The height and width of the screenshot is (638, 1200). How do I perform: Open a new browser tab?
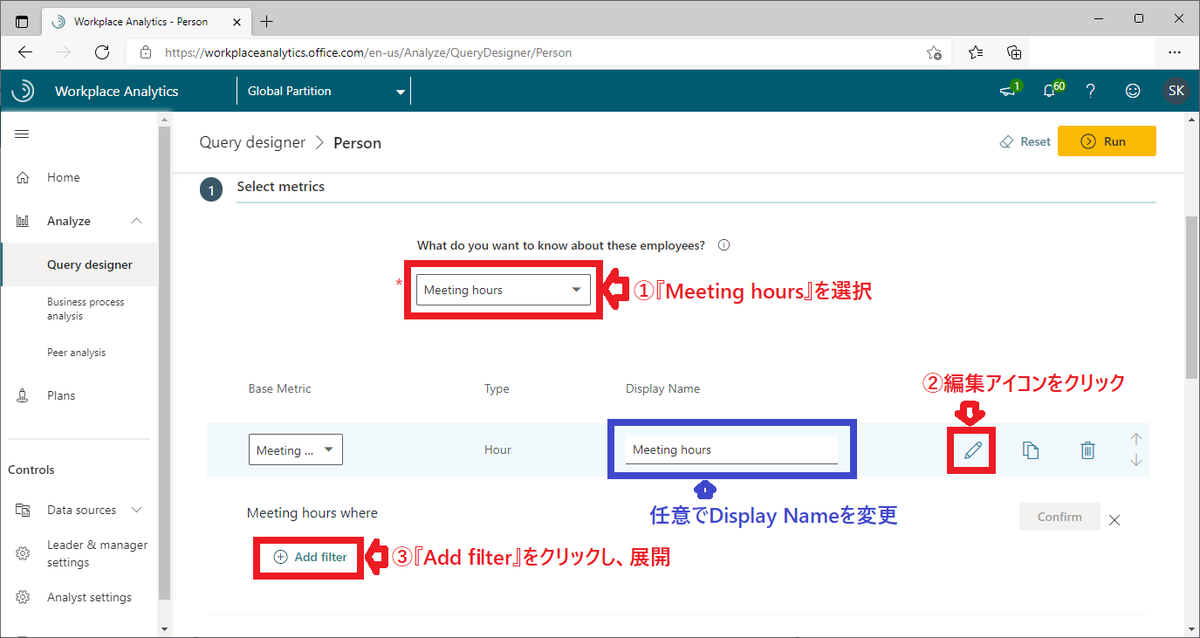[267, 21]
